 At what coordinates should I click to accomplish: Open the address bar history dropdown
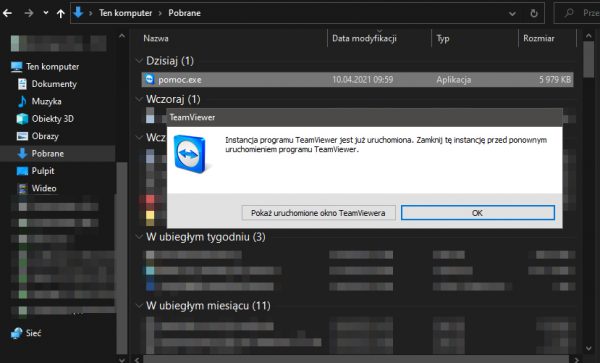(512, 13)
